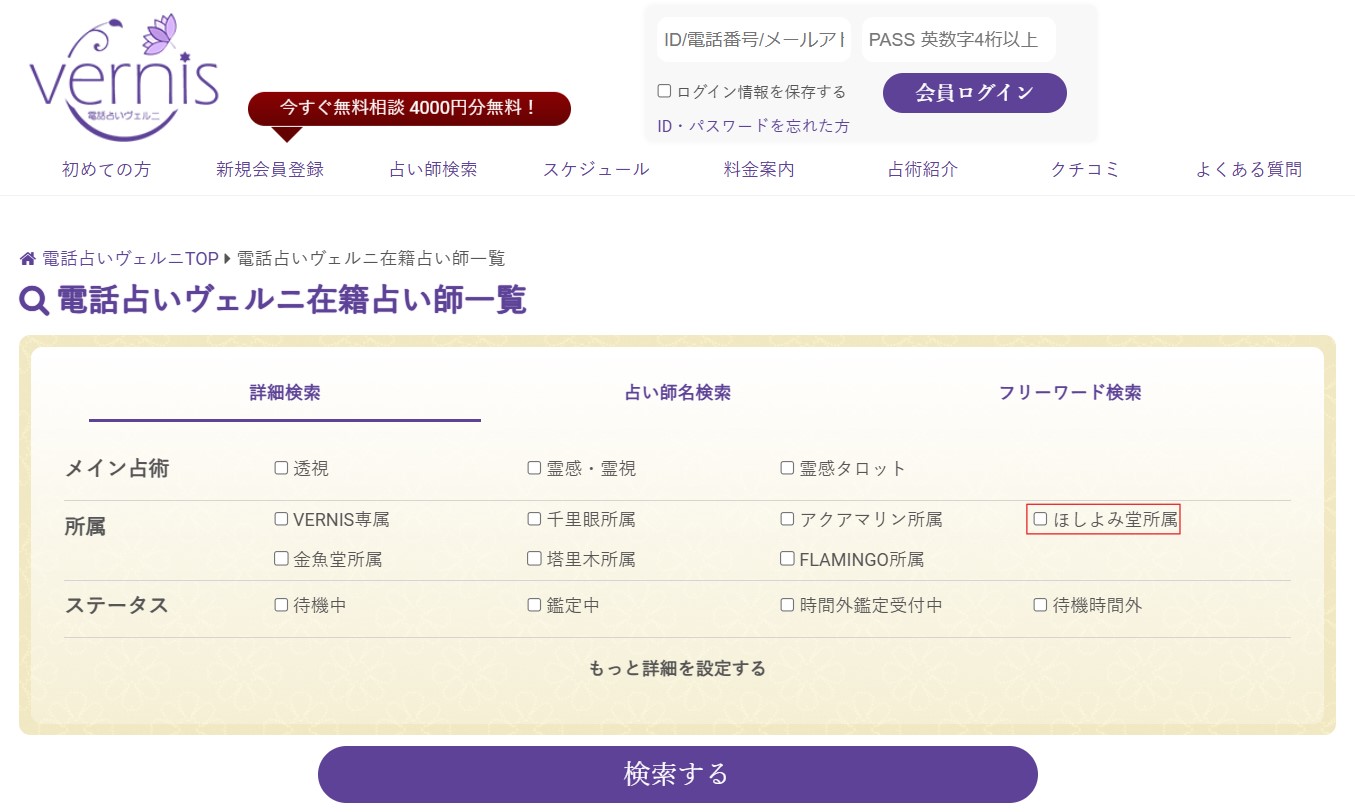Open ID・パスワードを忘れた方 link

tap(753, 126)
